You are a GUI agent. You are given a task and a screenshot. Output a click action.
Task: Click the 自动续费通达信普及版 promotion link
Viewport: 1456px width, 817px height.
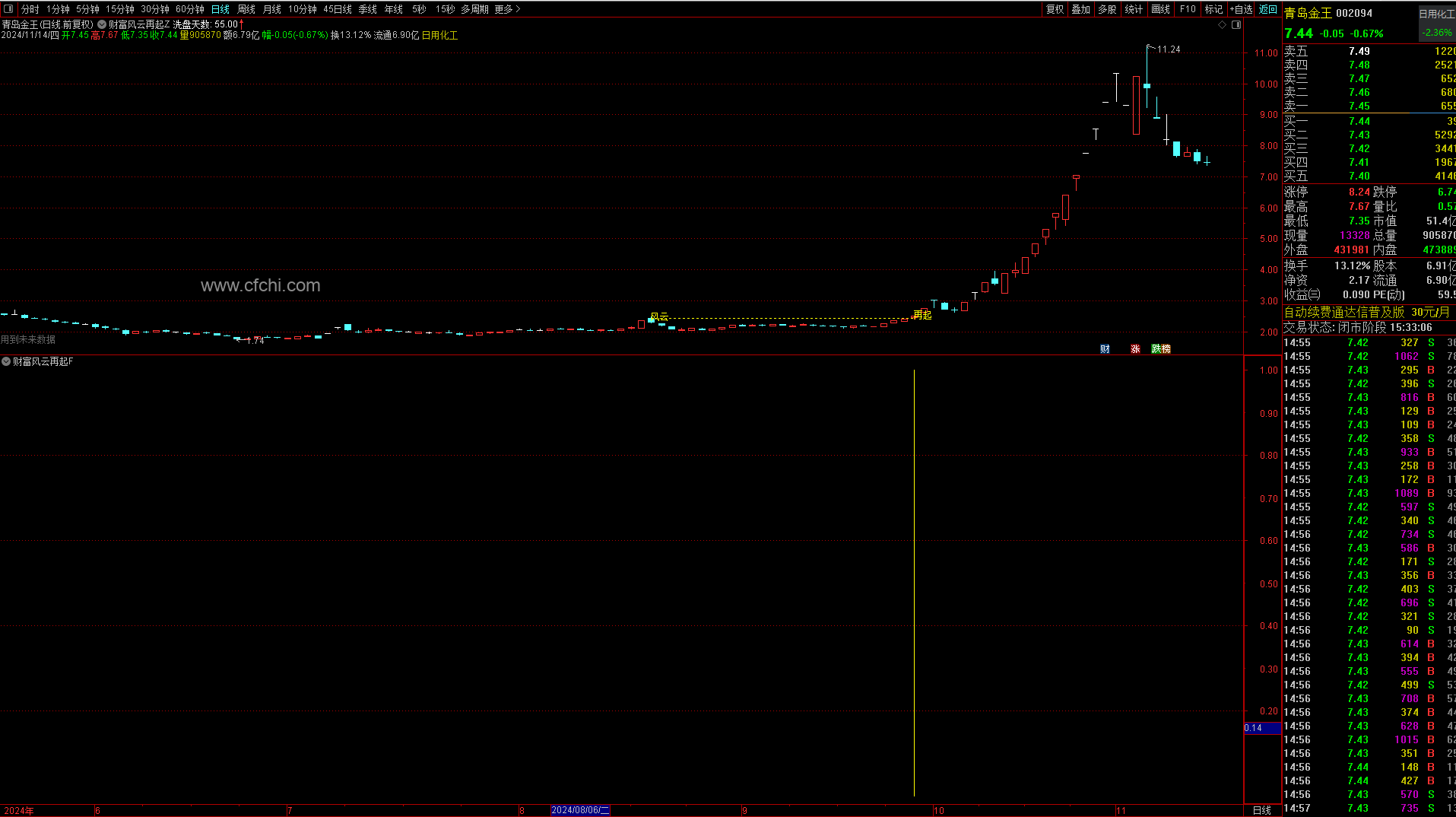coord(1344,312)
